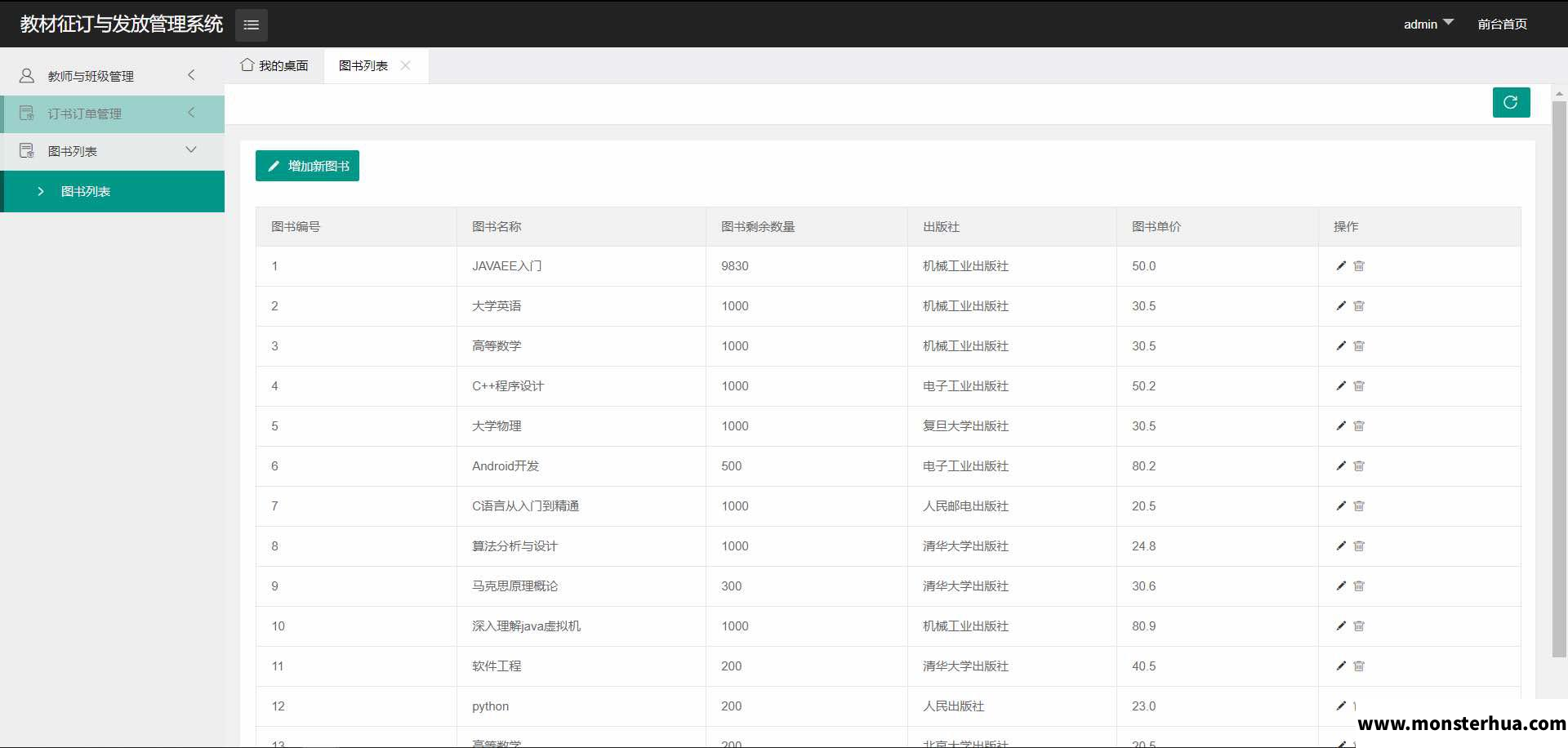The width and height of the screenshot is (1568, 748).
Task: Click the 教师与班级管理 user icon
Action: point(27,75)
